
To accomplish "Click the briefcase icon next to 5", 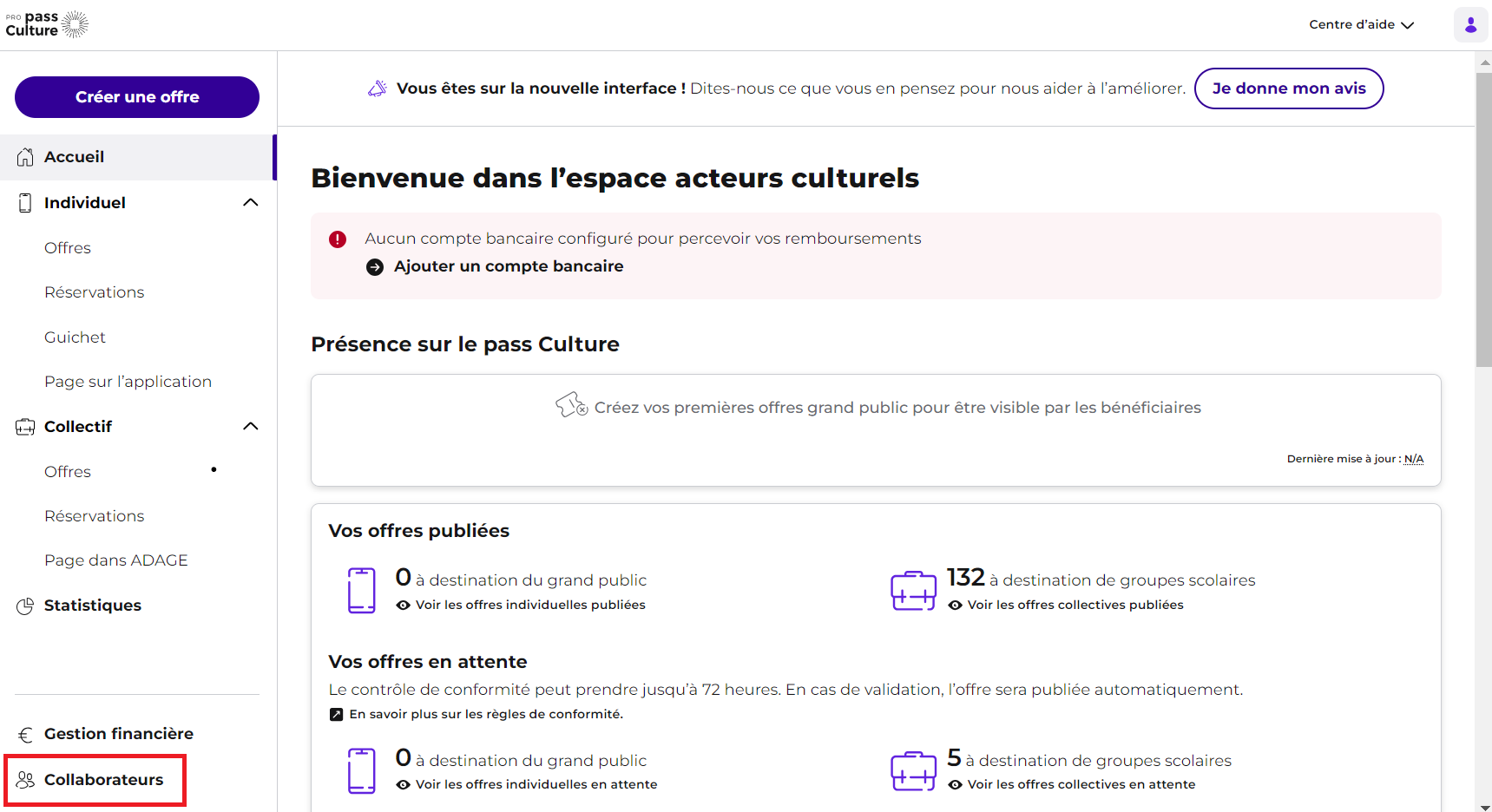I will click(913, 771).
